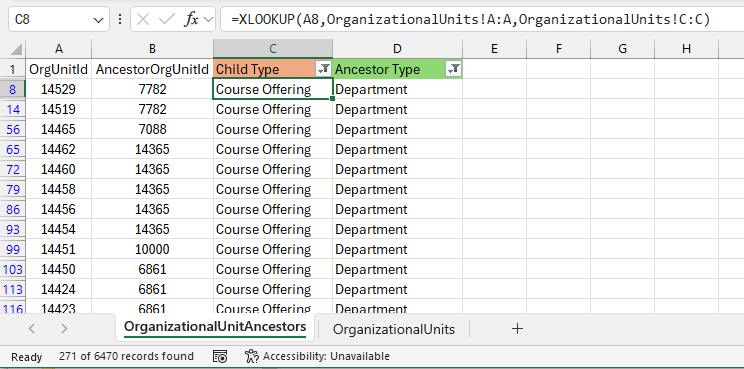Image resolution: width=744 pixels, height=369 pixels.
Task: Click the formula bar cancel X icon
Action: (143, 19)
